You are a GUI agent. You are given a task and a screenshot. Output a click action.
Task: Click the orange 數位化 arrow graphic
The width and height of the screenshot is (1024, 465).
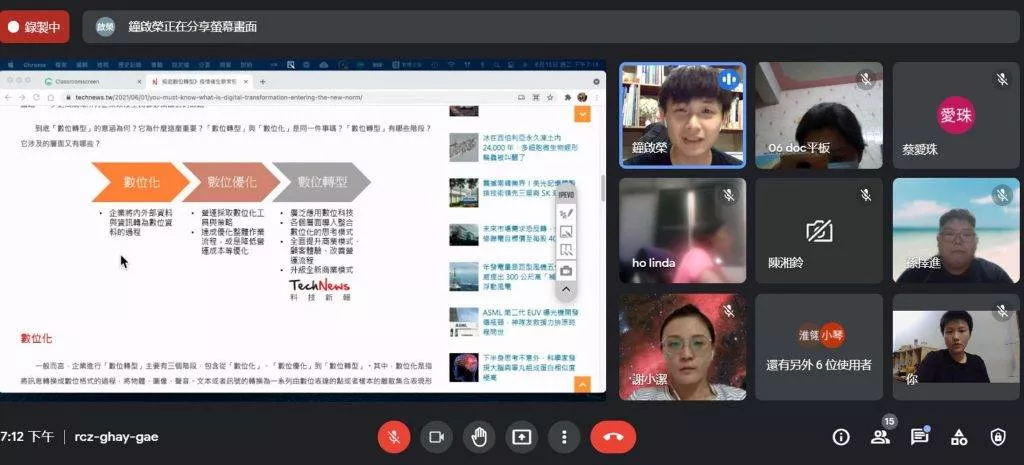(140, 182)
